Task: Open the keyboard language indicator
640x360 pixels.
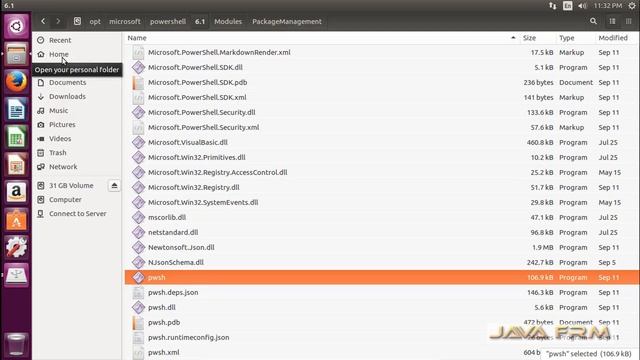Action: coord(568,6)
